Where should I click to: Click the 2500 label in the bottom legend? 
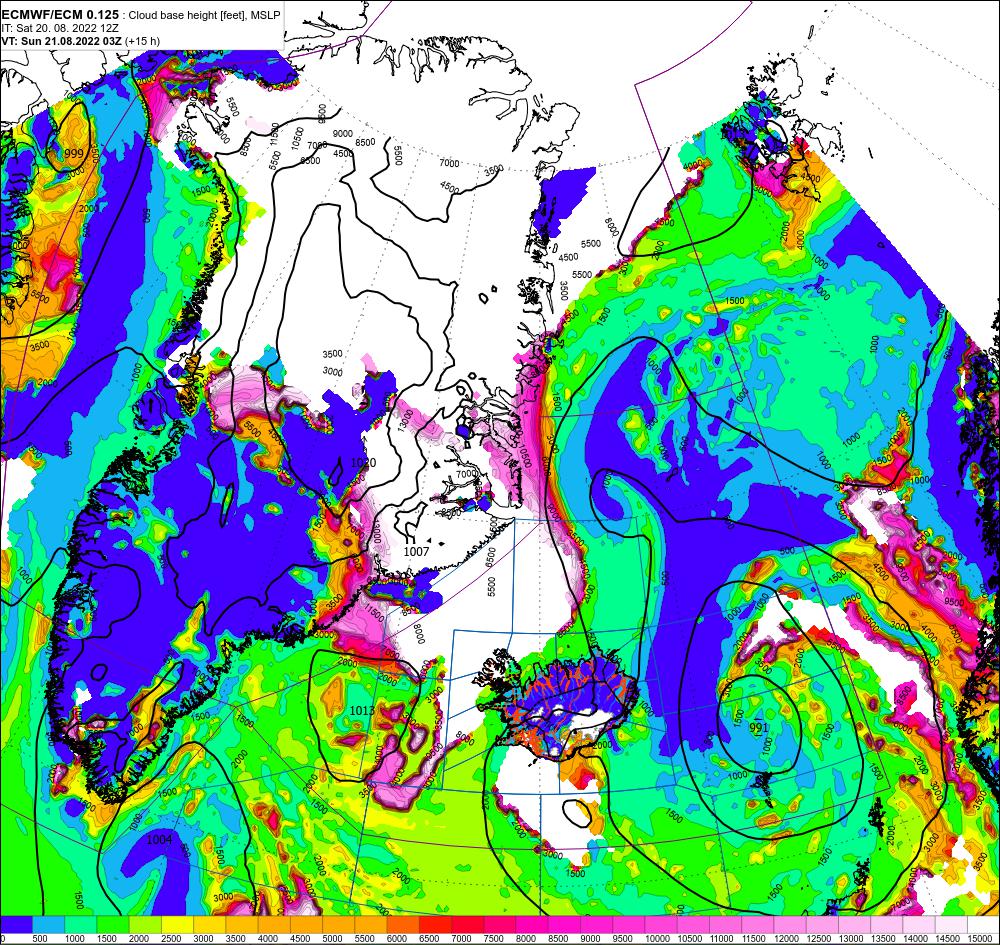pyautogui.click(x=170, y=939)
